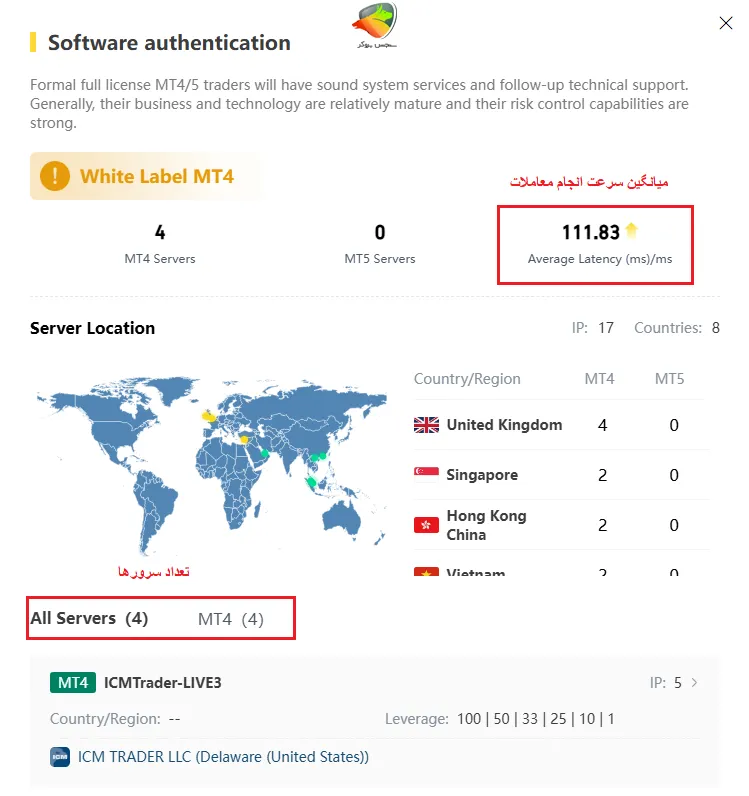Click the United Kingdom flag icon
The height and width of the screenshot is (796, 749).
tap(426, 425)
